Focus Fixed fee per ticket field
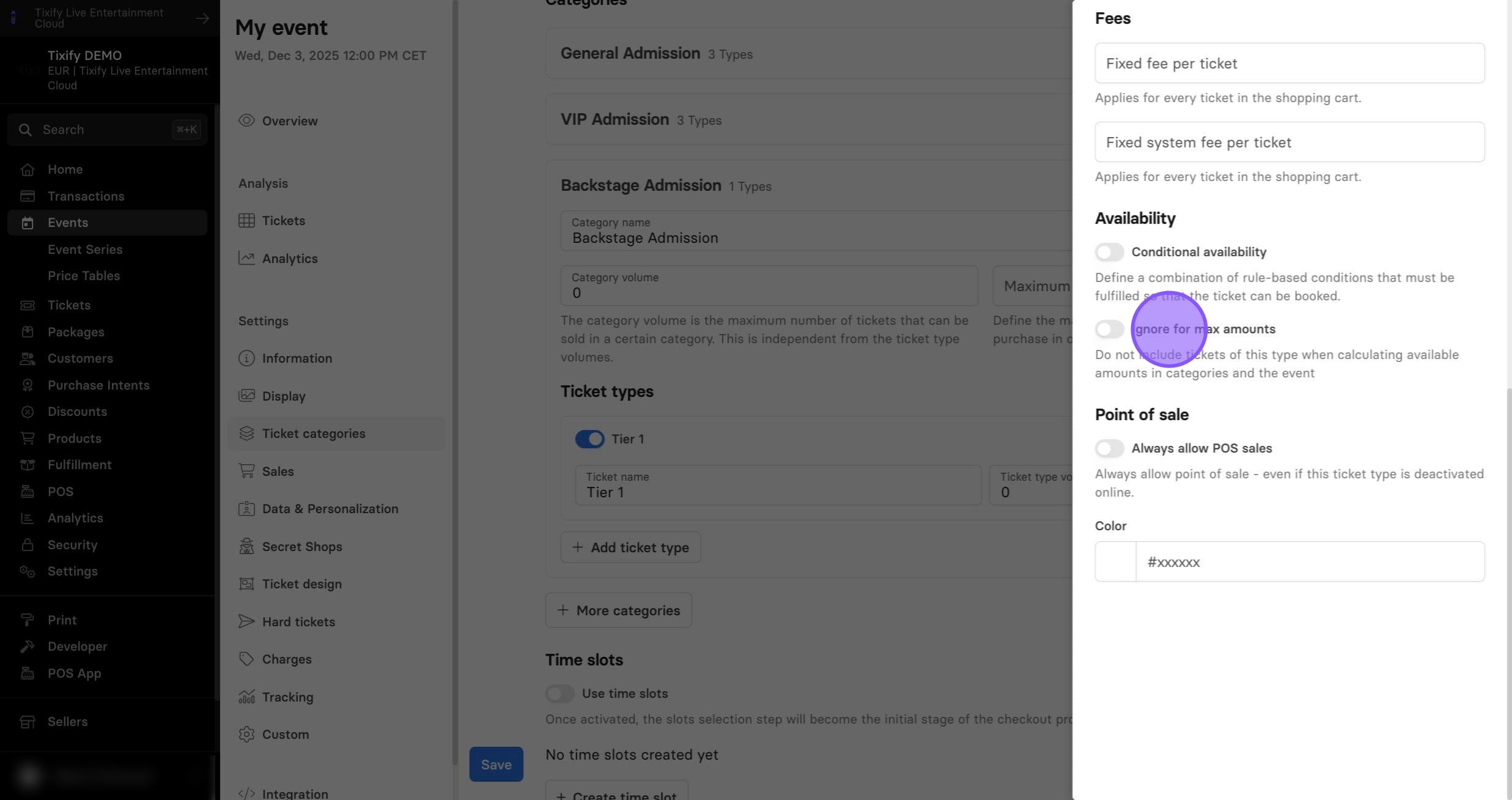The height and width of the screenshot is (800, 1512). pyautogui.click(x=1289, y=63)
